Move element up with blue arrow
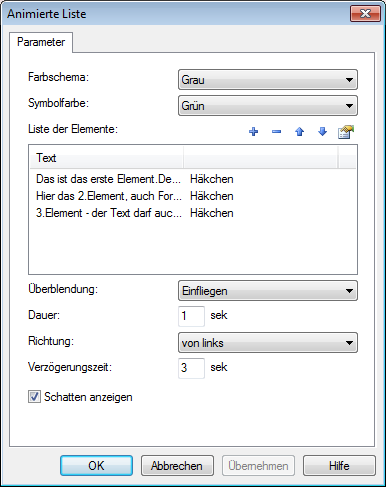The width and height of the screenshot is (386, 487). [x=299, y=132]
